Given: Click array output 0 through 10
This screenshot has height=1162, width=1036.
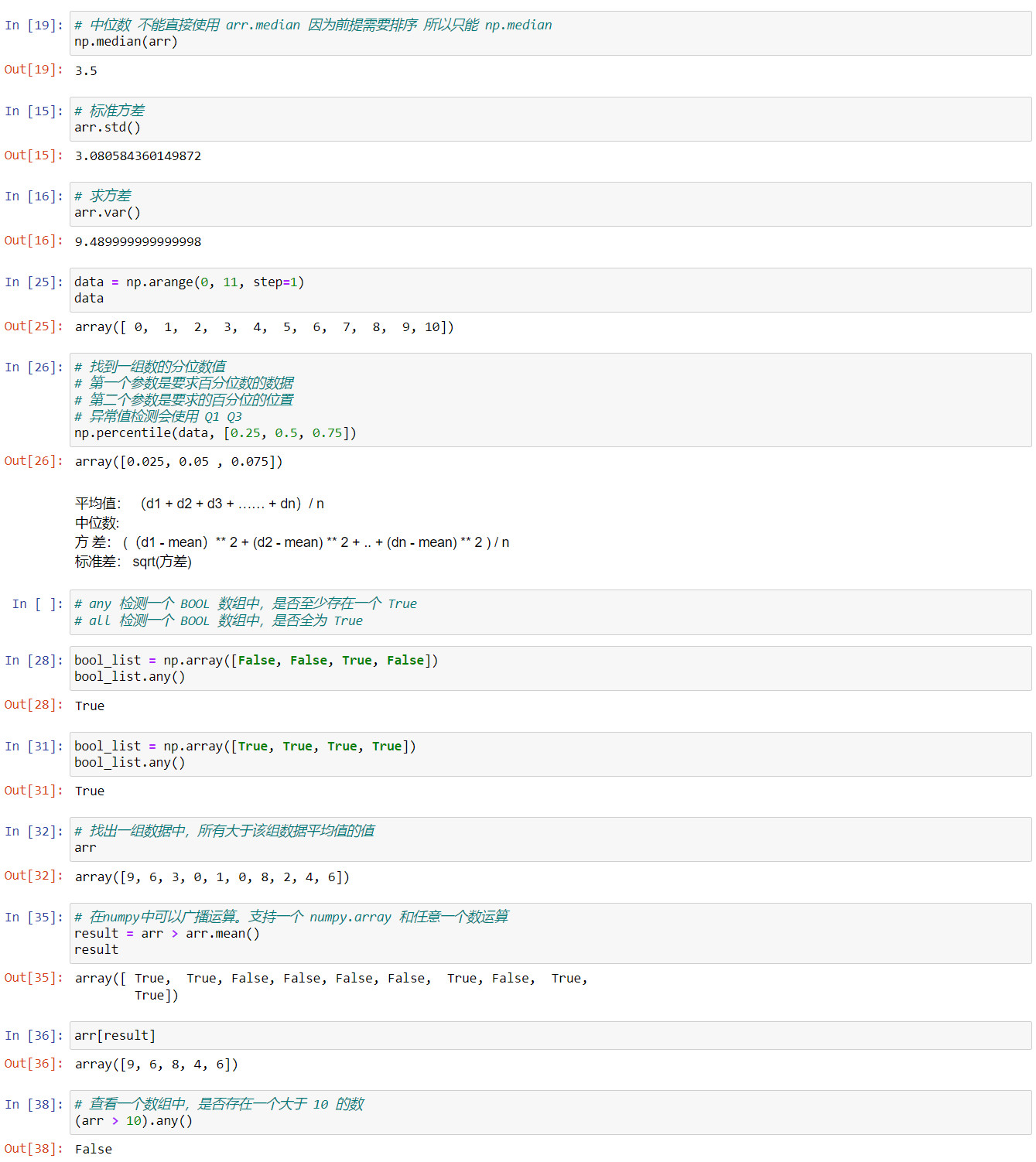Looking at the screenshot, I should pos(264,327).
